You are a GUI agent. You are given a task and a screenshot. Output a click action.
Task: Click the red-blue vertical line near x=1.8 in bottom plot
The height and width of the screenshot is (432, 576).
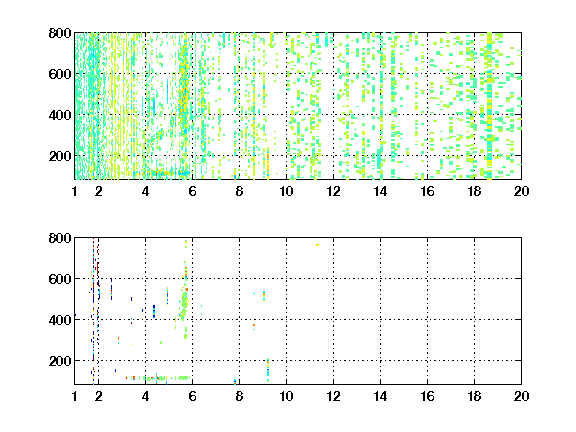(93, 311)
